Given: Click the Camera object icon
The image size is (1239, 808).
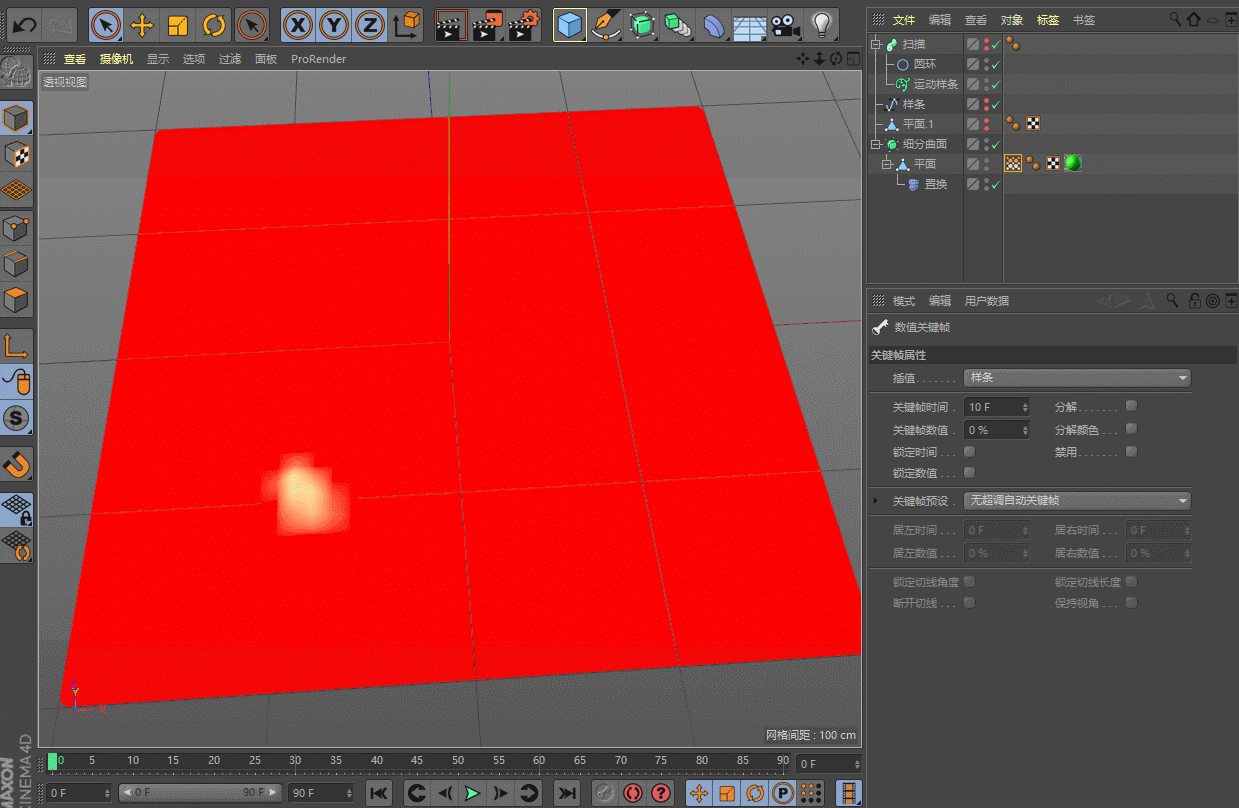Looking at the screenshot, I should click(785, 24).
